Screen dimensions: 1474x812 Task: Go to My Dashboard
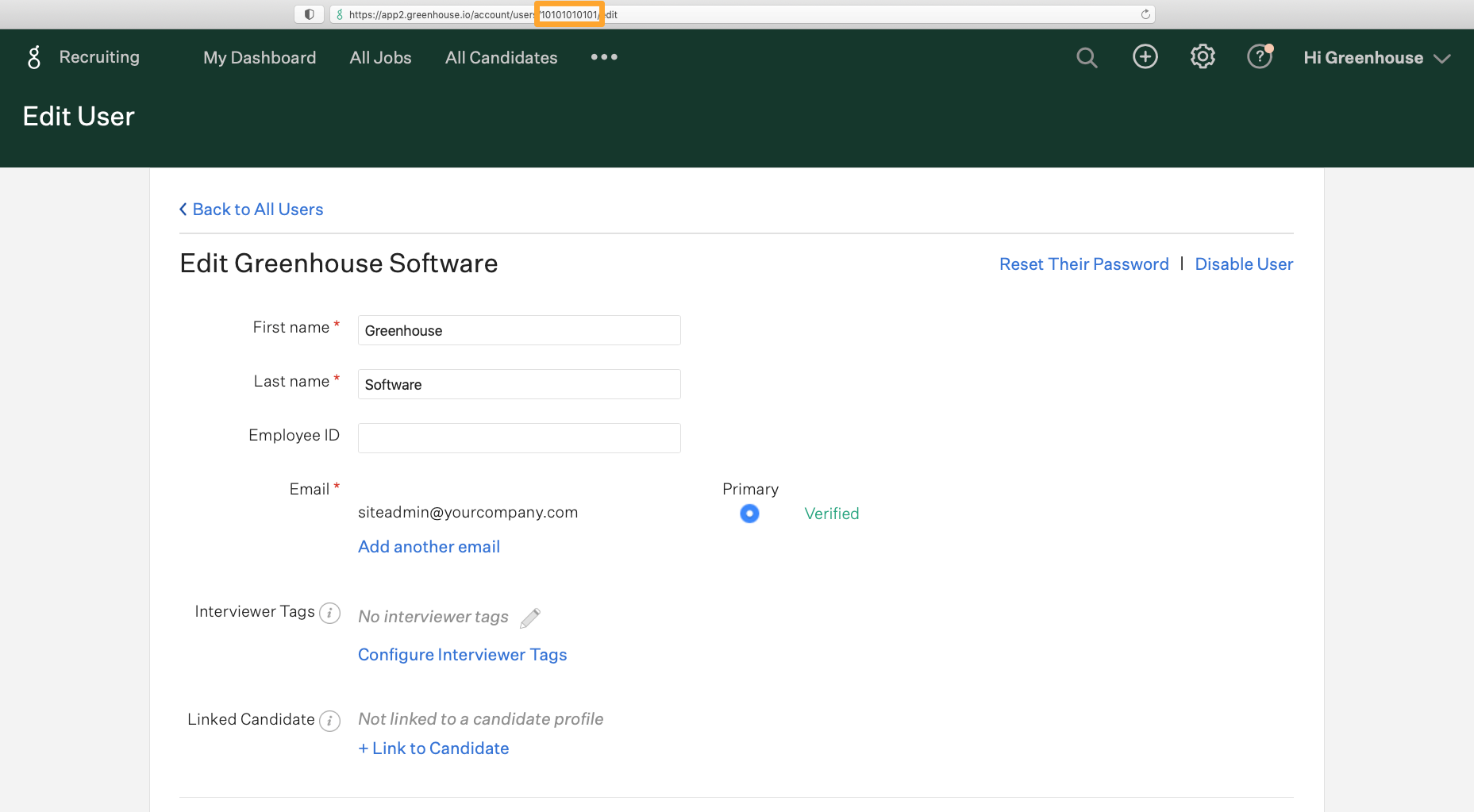pyautogui.click(x=260, y=58)
